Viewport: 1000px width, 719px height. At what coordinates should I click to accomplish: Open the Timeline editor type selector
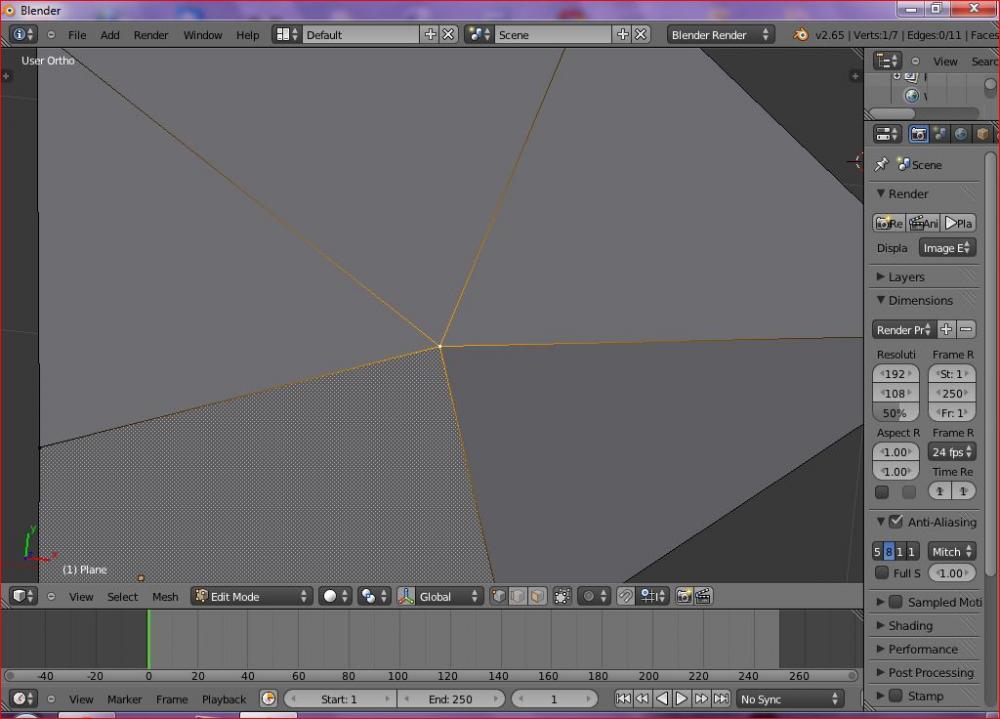coord(24,699)
